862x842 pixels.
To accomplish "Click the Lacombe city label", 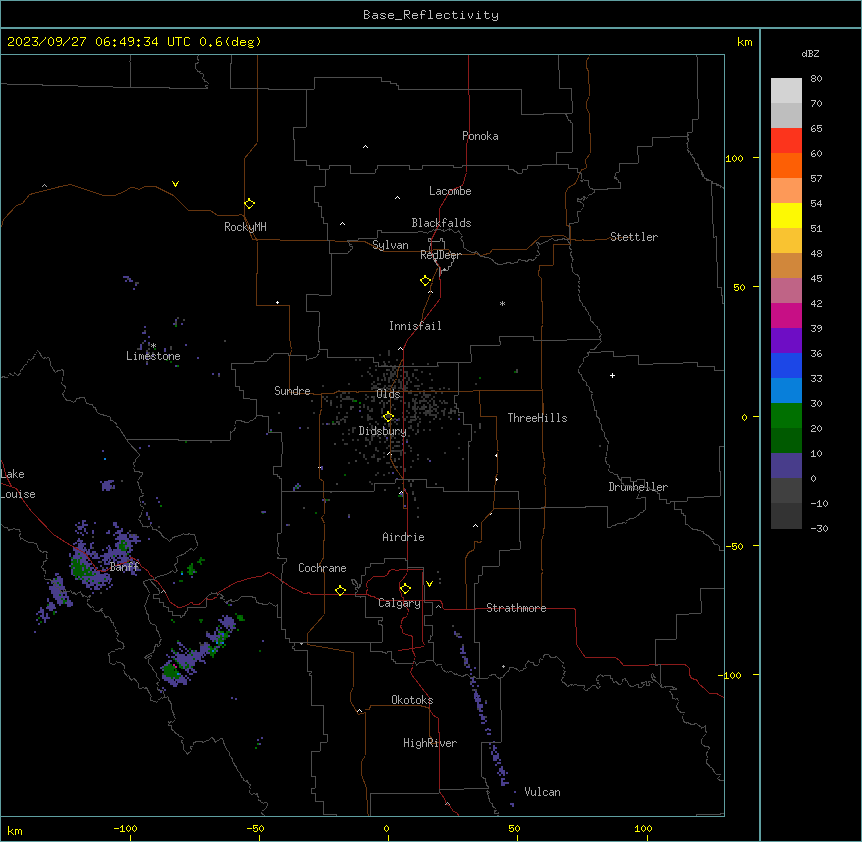I will (450, 191).
